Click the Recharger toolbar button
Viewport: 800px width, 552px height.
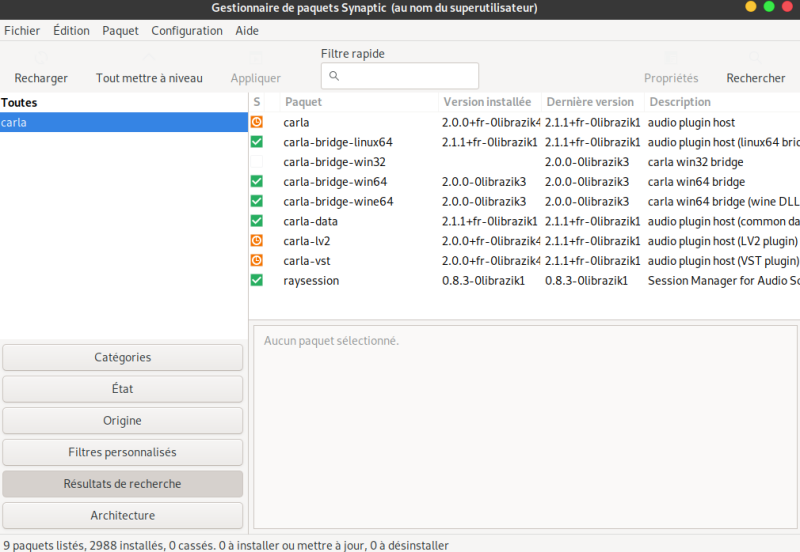(41, 68)
